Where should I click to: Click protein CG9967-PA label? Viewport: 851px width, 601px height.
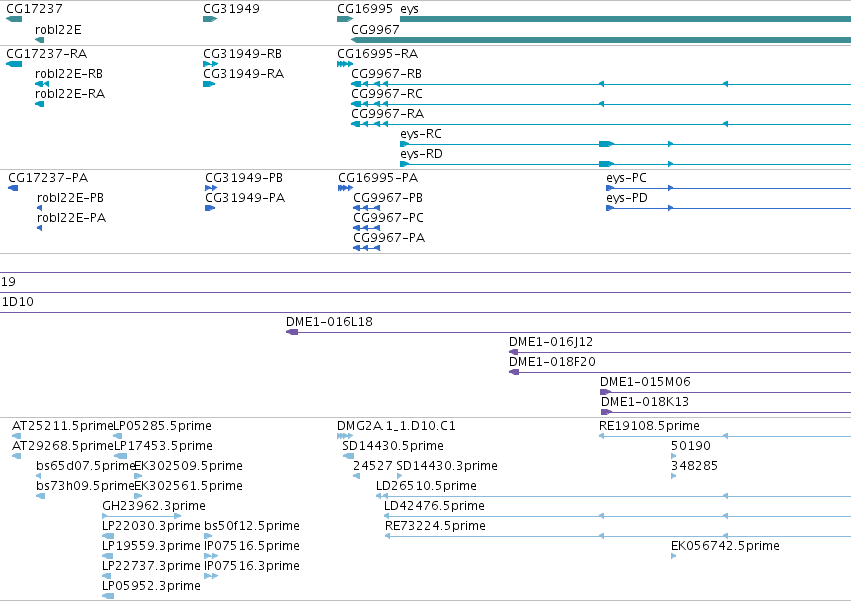pyautogui.click(x=389, y=238)
